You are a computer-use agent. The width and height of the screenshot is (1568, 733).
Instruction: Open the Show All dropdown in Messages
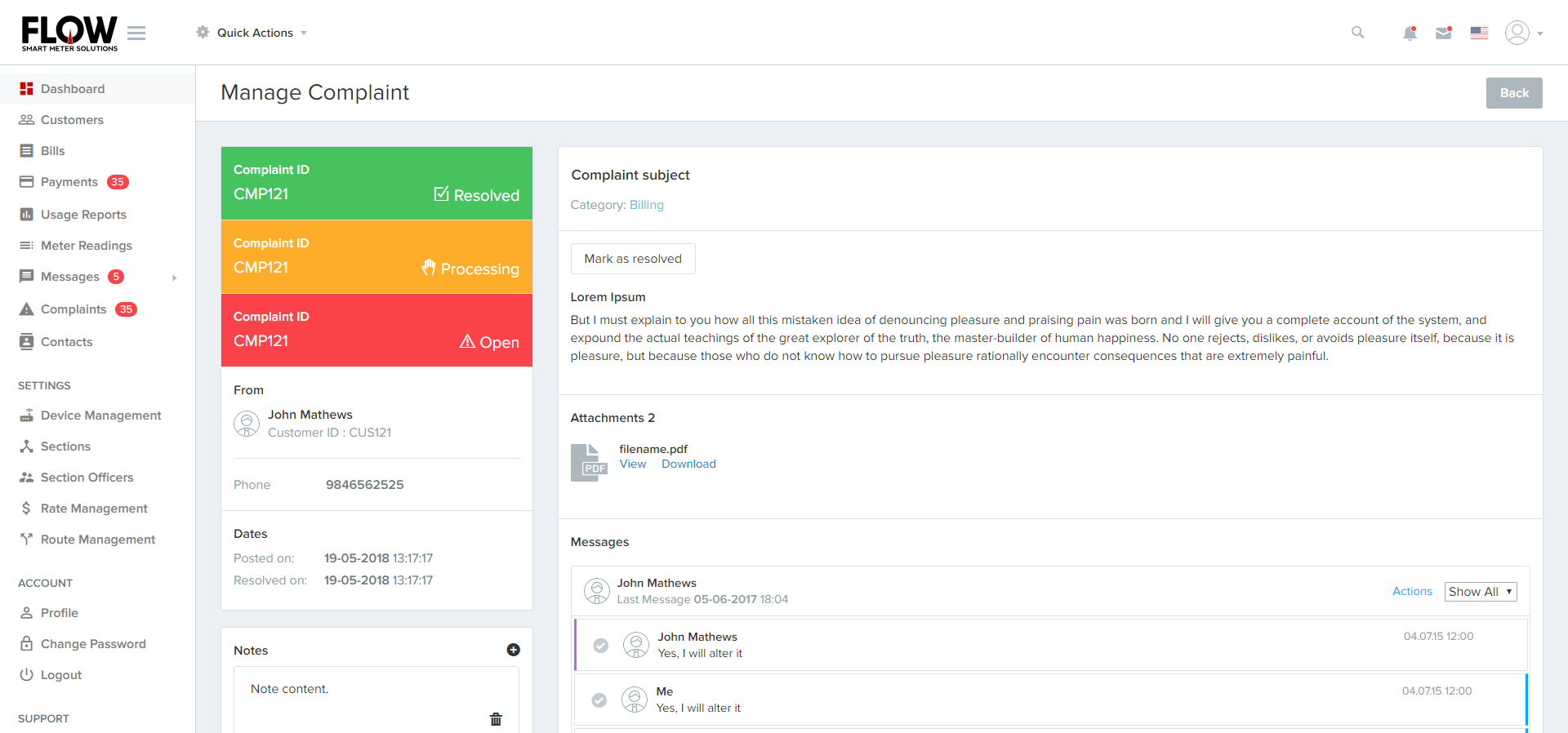tap(1480, 592)
